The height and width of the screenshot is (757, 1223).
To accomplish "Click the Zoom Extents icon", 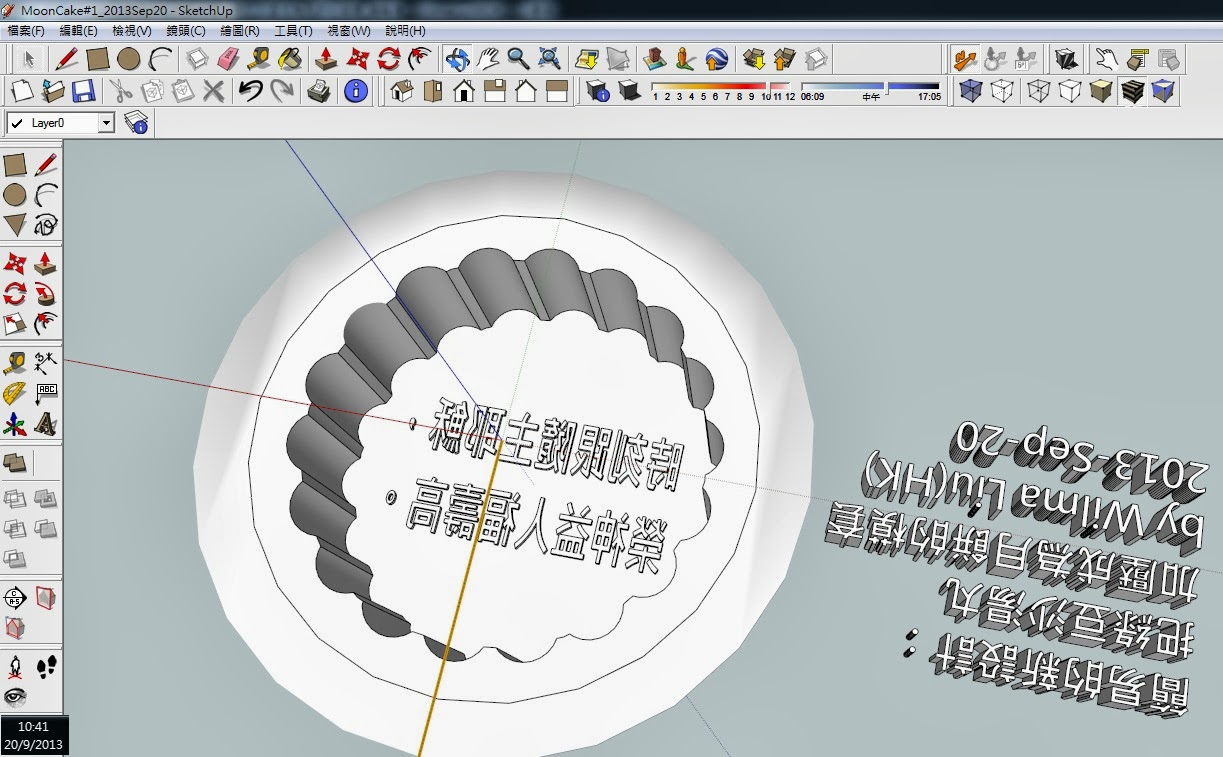I will tap(549, 58).
